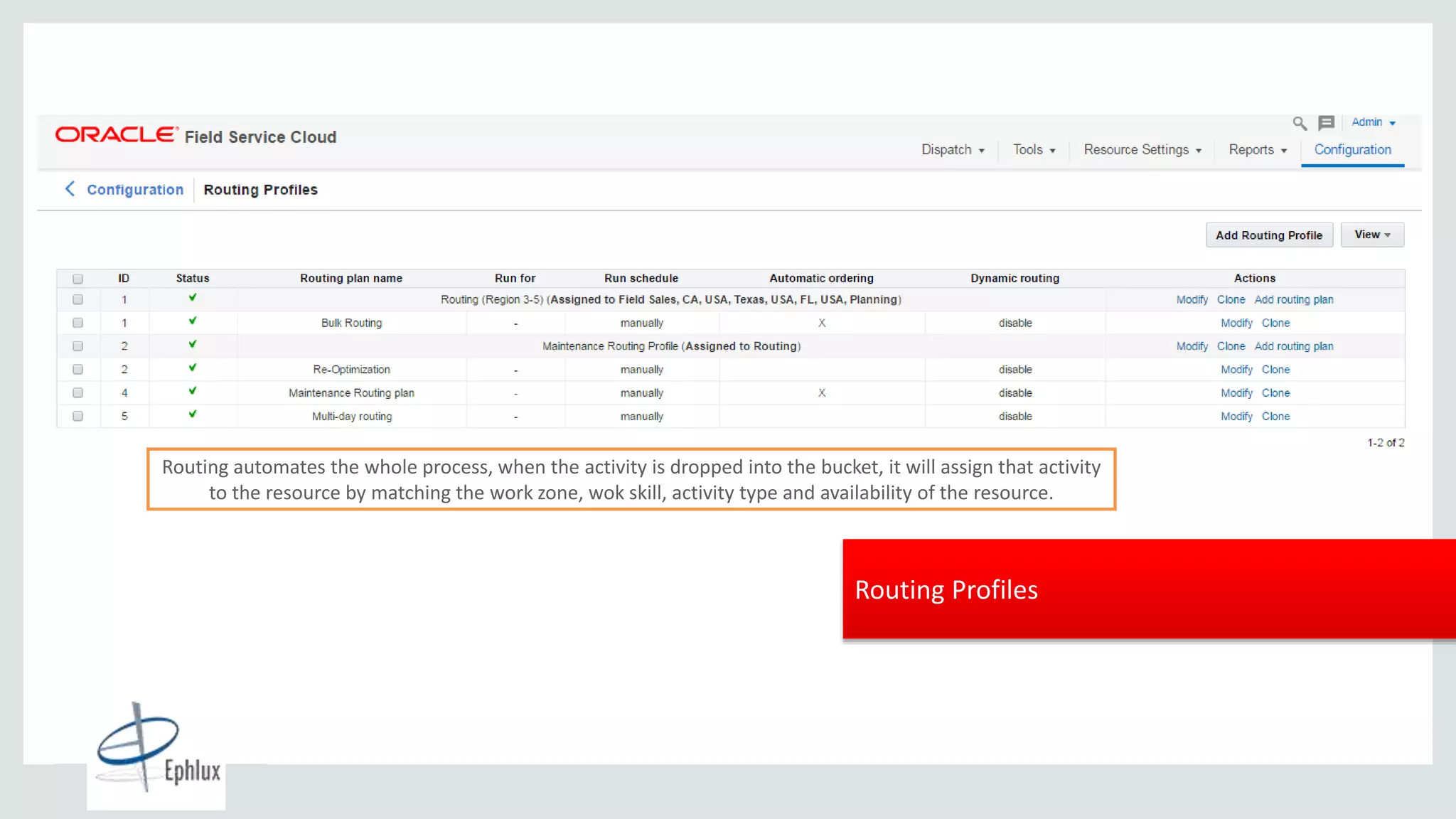The height and width of the screenshot is (819, 1456).
Task: Check the Bulk Routing row checkbox
Action: coord(77,323)
